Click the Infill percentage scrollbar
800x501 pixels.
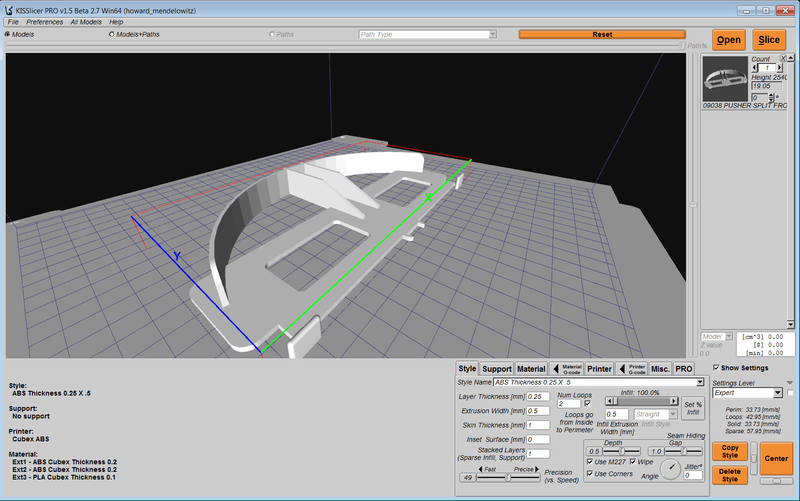tap(641, 401)
